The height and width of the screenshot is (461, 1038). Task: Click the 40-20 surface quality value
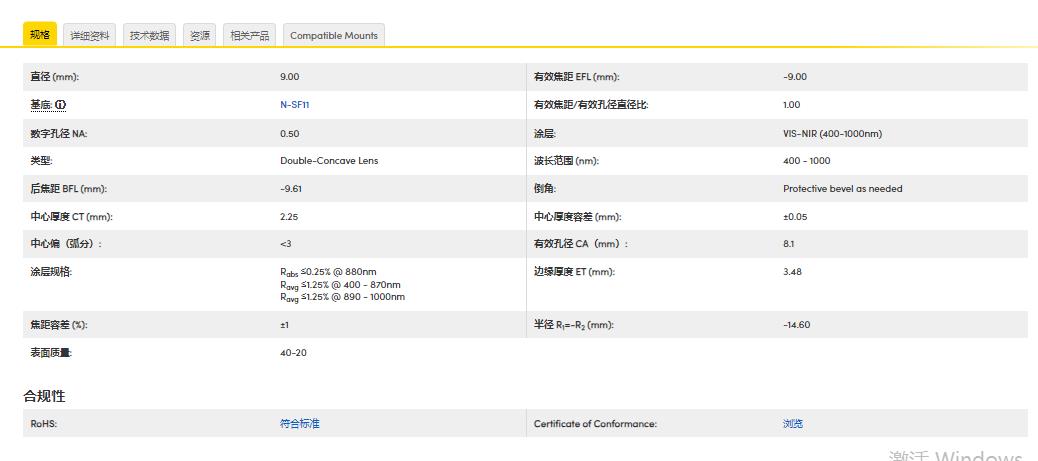point(293,353)
